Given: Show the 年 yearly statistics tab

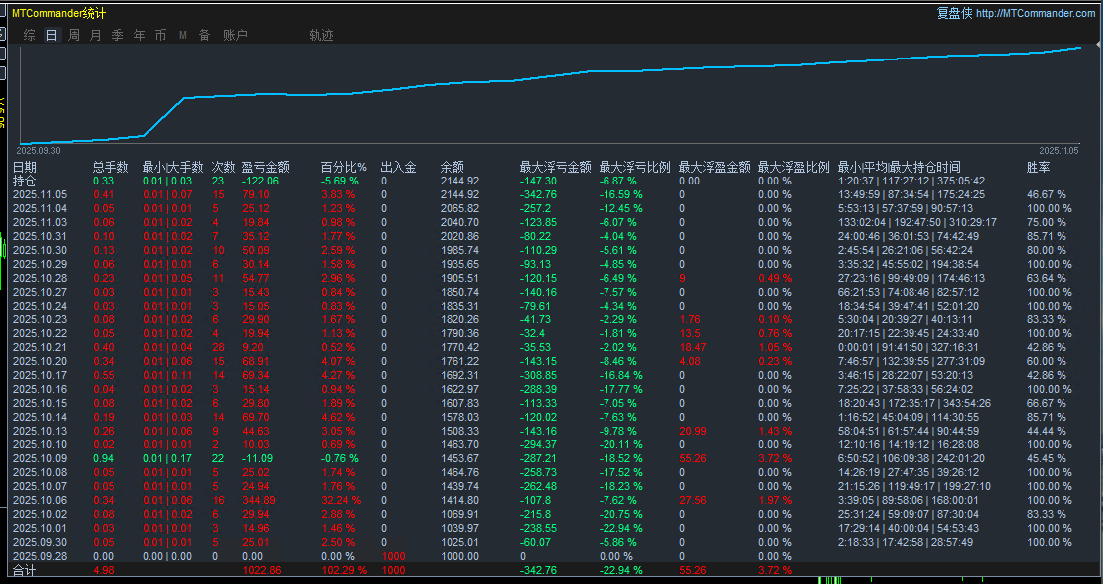Looking at the screenshot, I should coord(139,35).
